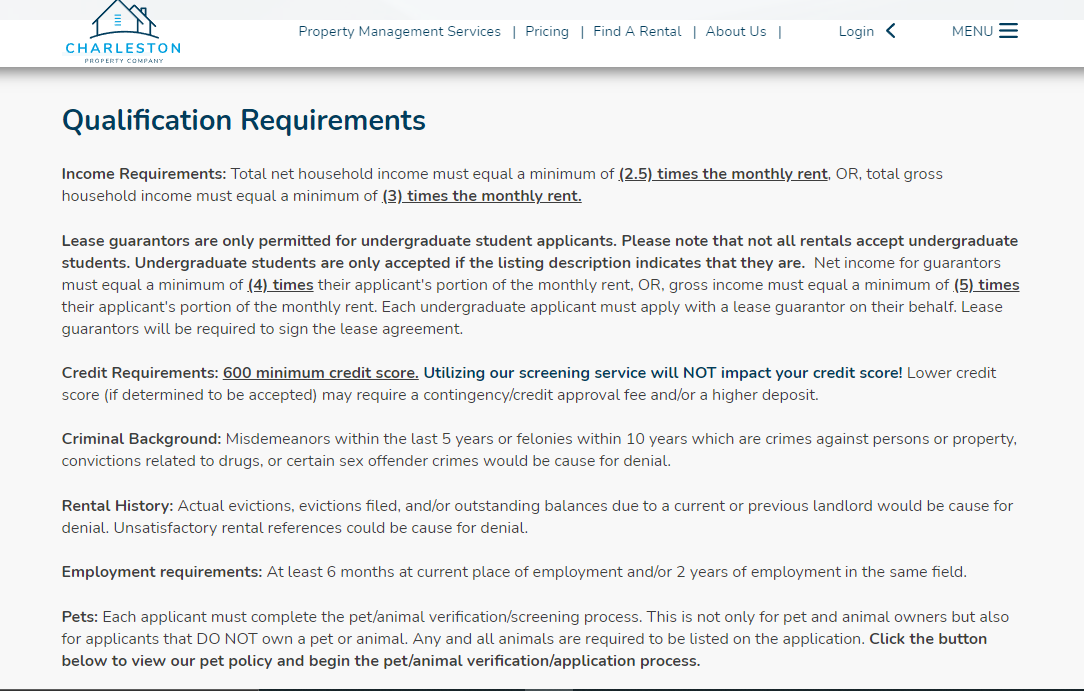This screenshot has height=691, width=1084.
Task: Click underlined '(4) times' text
Action: pos(281,285)
